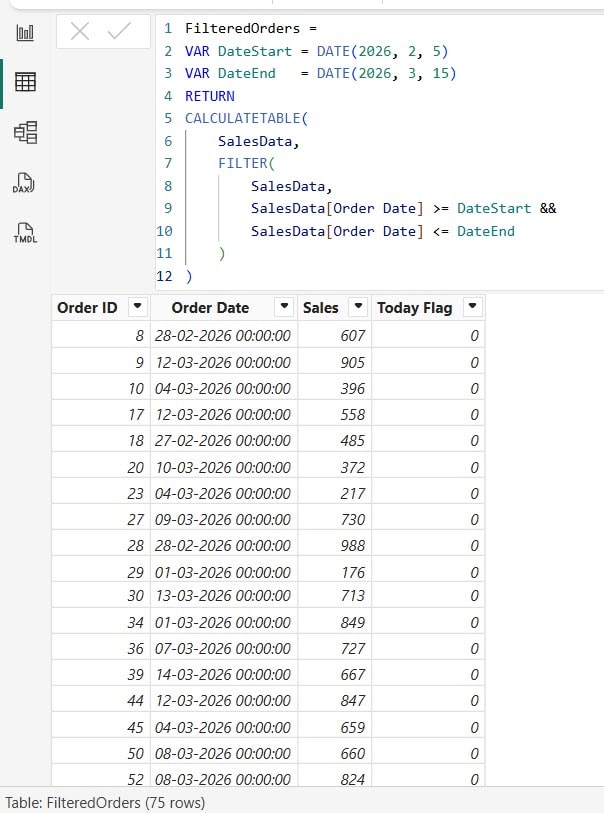Click the RETURN keyword in formula
Viewport: 604px width, 813px height.
click(x=209, y=96)
